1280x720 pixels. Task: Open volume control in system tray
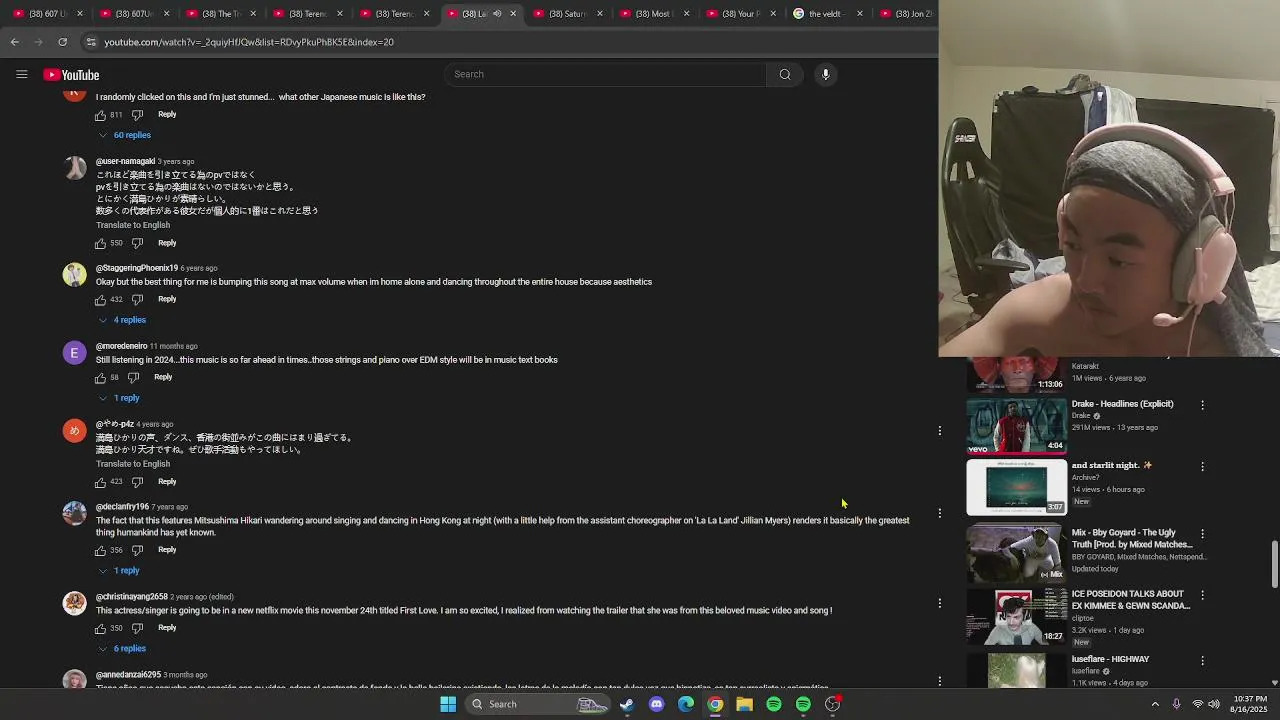1214,704
